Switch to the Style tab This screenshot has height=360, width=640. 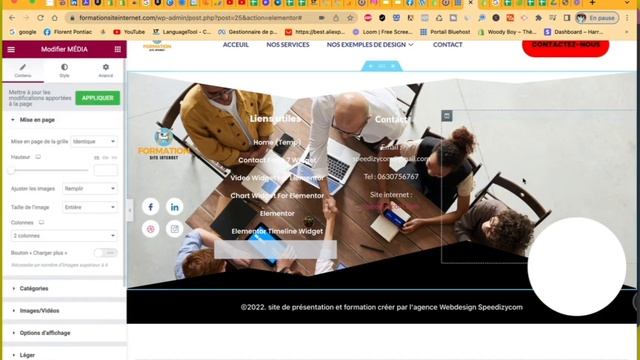(64, 71)
